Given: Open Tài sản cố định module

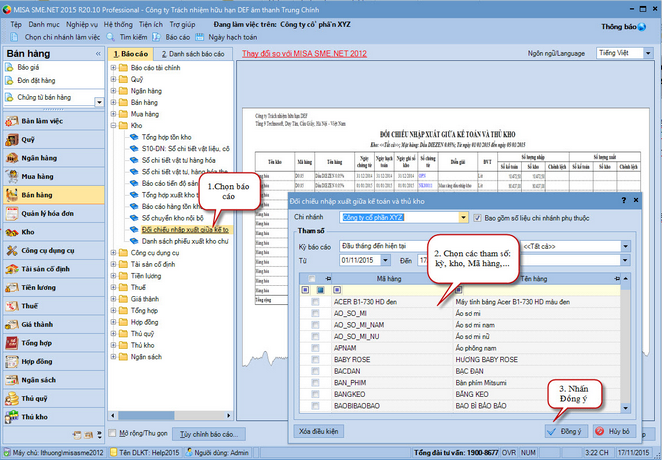Looking at the screenshot, I should click(x=54, y=269).
